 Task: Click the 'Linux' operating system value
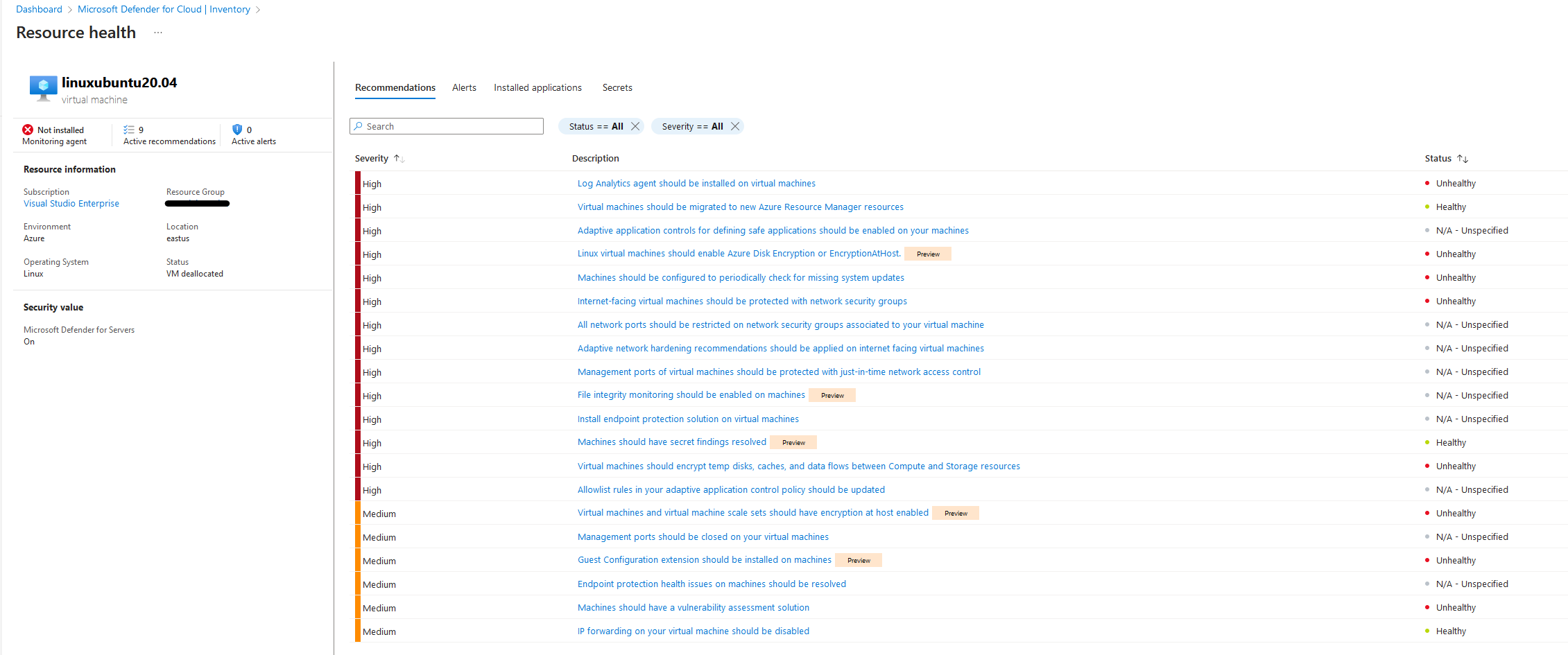click(33, 274)
